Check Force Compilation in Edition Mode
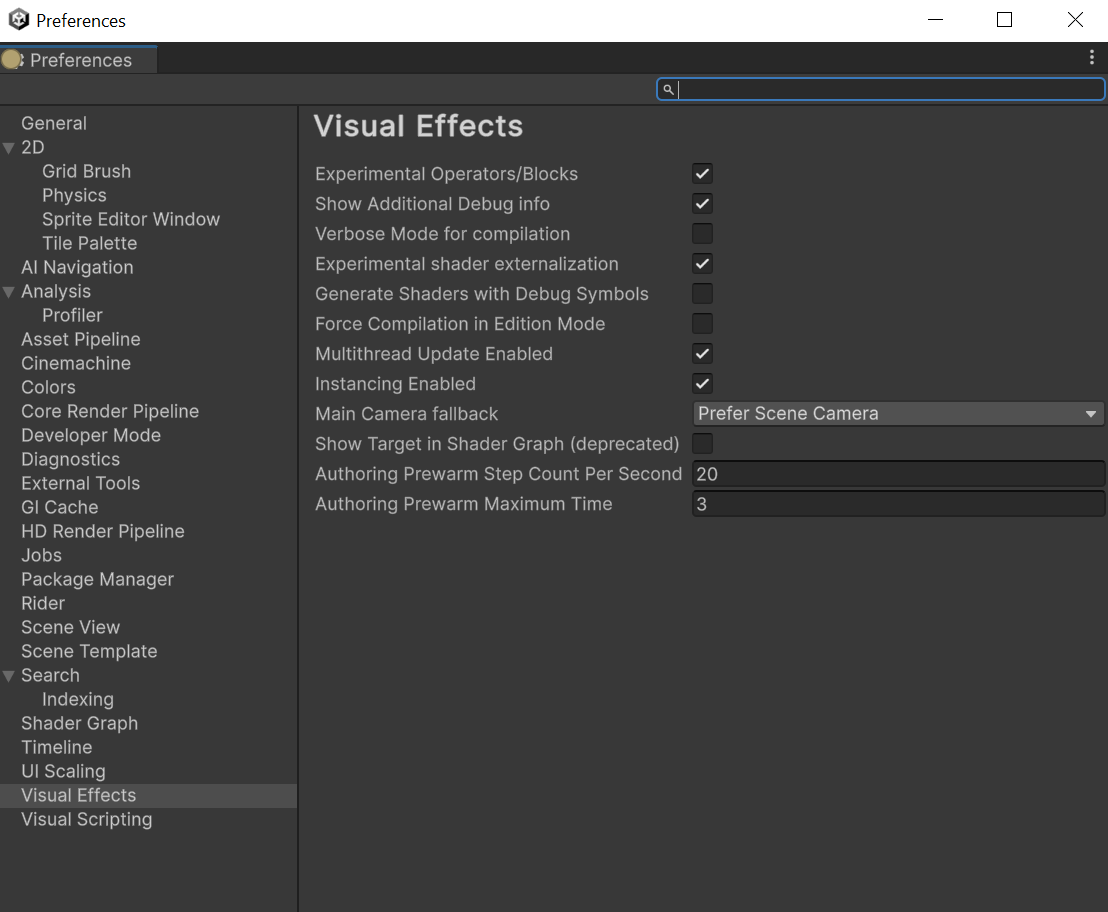1108x912 pixels. (703, 324)
